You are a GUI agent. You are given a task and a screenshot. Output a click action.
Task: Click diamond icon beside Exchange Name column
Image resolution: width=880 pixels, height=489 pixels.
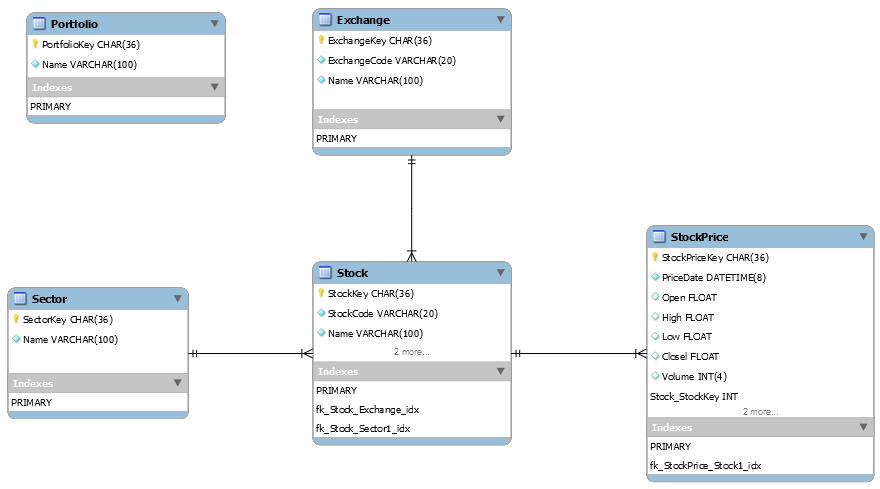coord(321,80)
